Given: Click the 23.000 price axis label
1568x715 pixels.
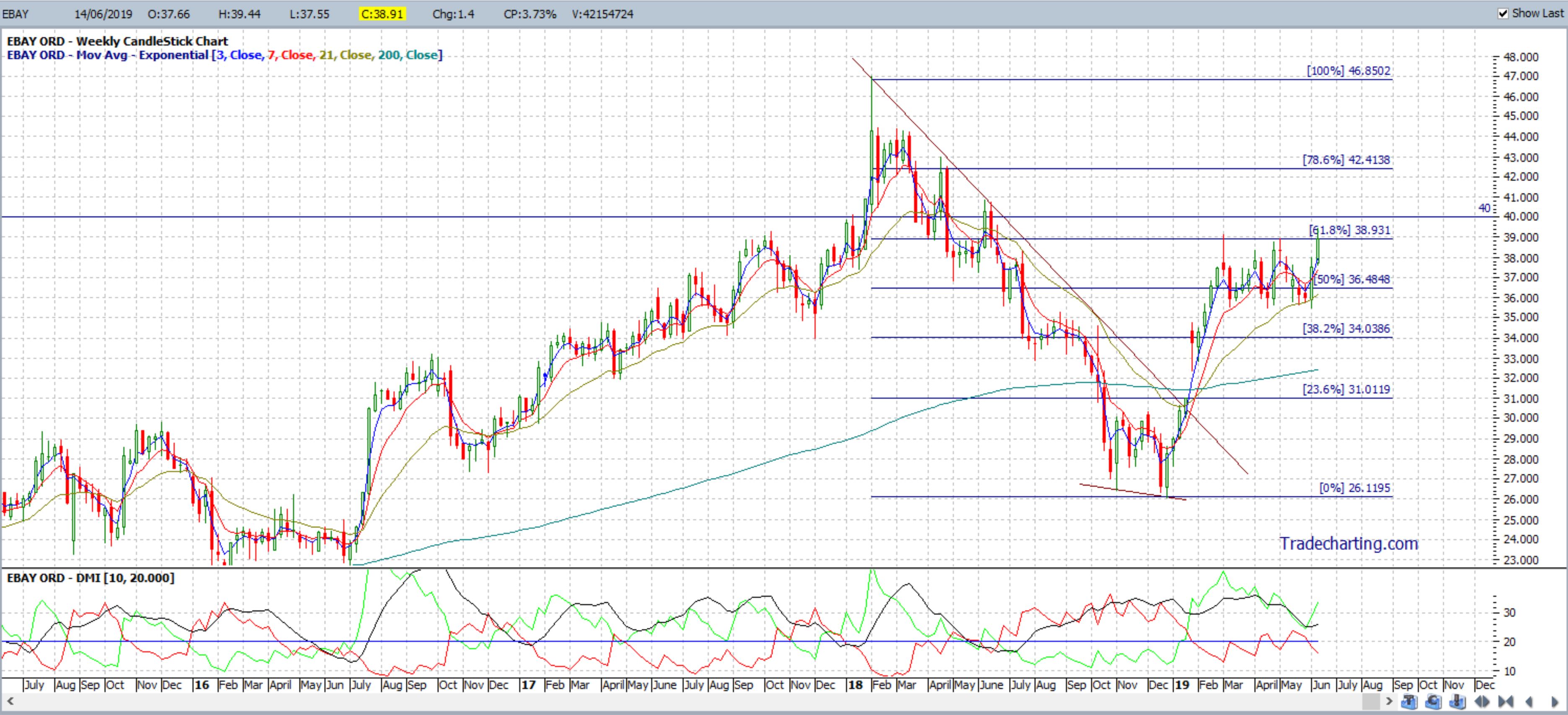Looking at the screenshot, I should coord(1521,560).
